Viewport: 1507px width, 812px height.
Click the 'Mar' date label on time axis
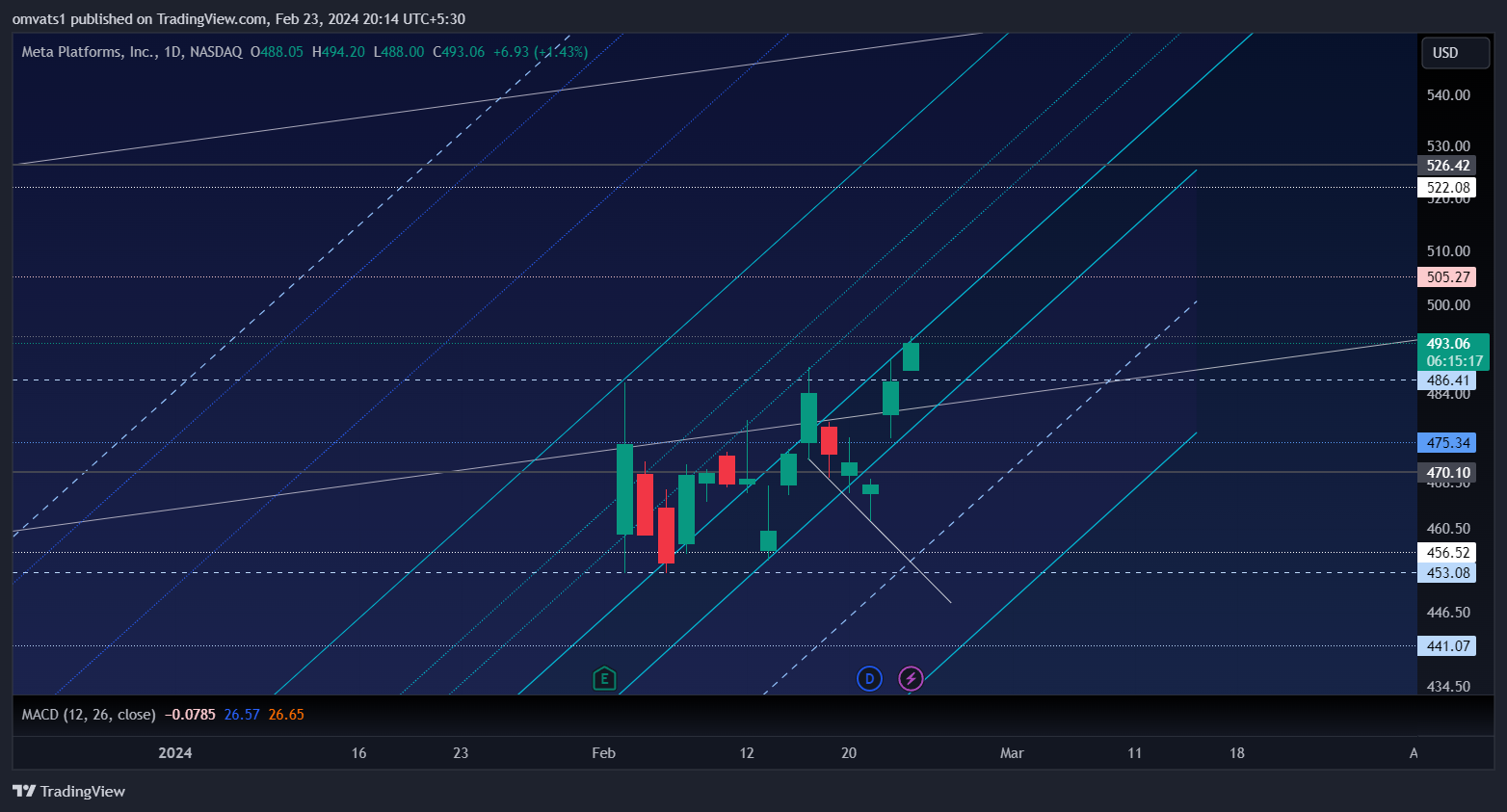tap(1012, 753)
